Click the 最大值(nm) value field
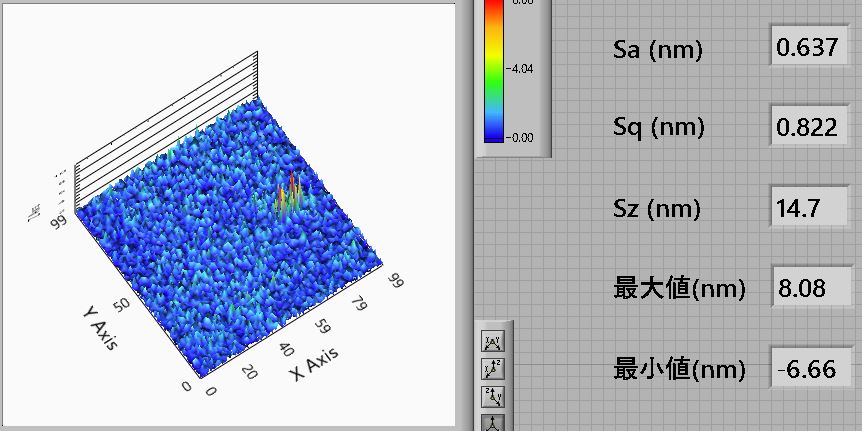This screenshot has width=862, height=431. tap(807, 289)
